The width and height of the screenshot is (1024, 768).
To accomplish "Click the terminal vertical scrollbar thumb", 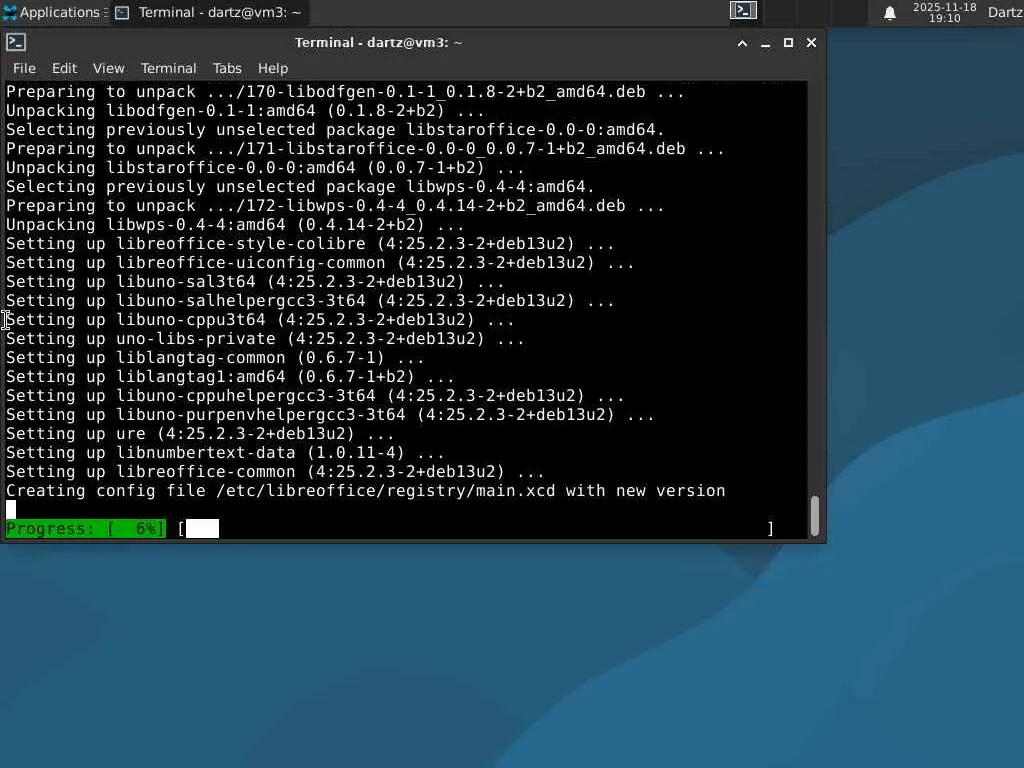I will coord(814,516).
